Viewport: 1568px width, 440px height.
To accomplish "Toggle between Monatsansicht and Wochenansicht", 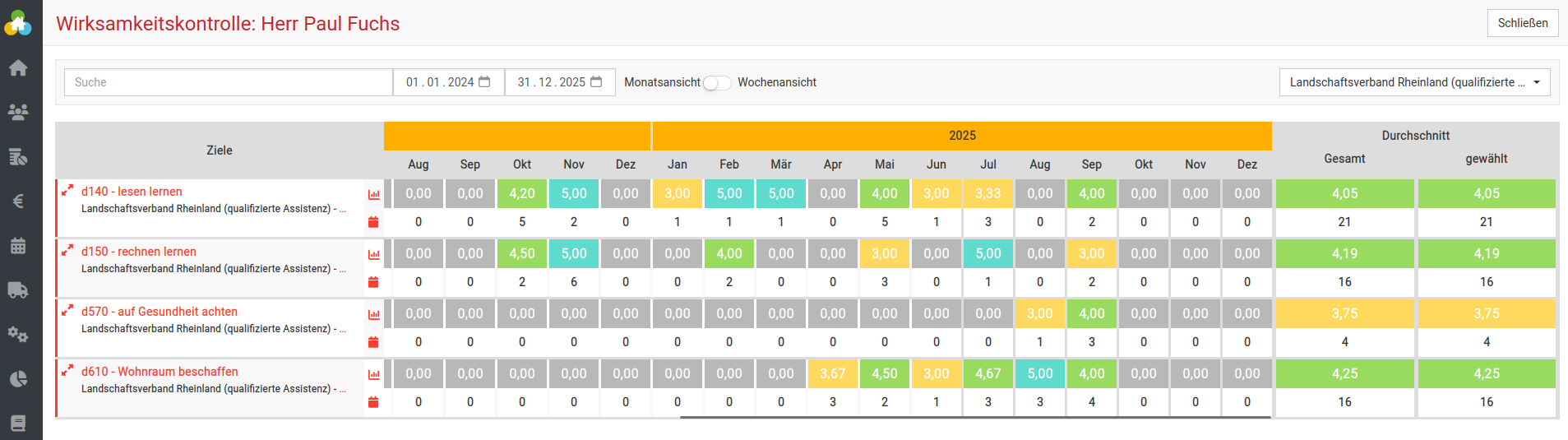I will click(716, 83).
